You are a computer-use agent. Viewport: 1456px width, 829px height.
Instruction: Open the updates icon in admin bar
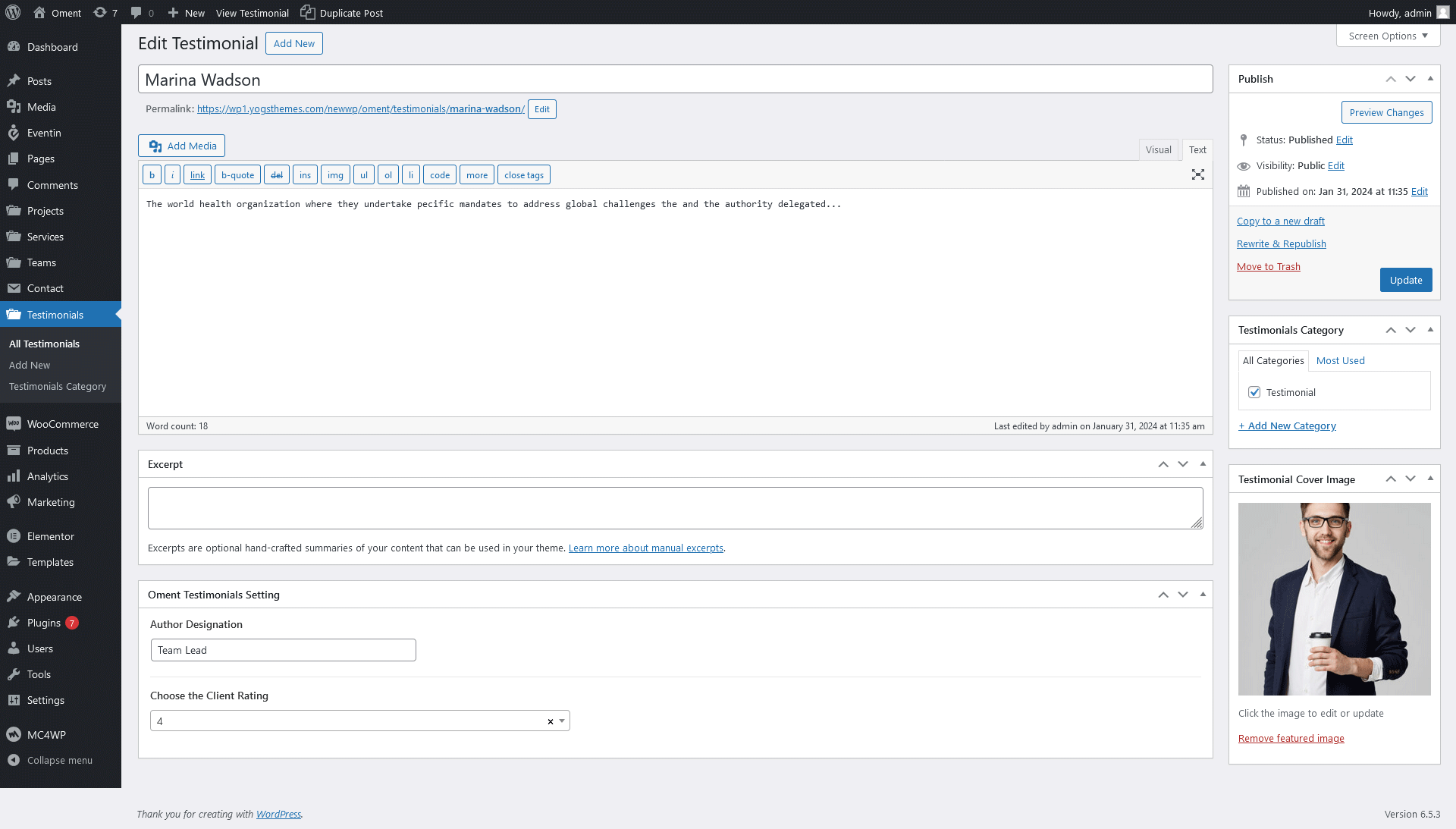pyautogui.click(x=100, y=12)
